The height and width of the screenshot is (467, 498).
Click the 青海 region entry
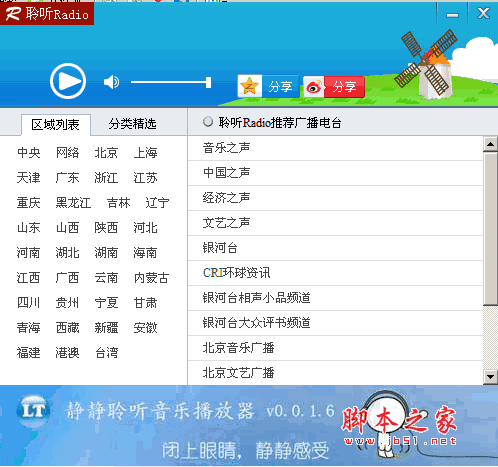point(29,328)
